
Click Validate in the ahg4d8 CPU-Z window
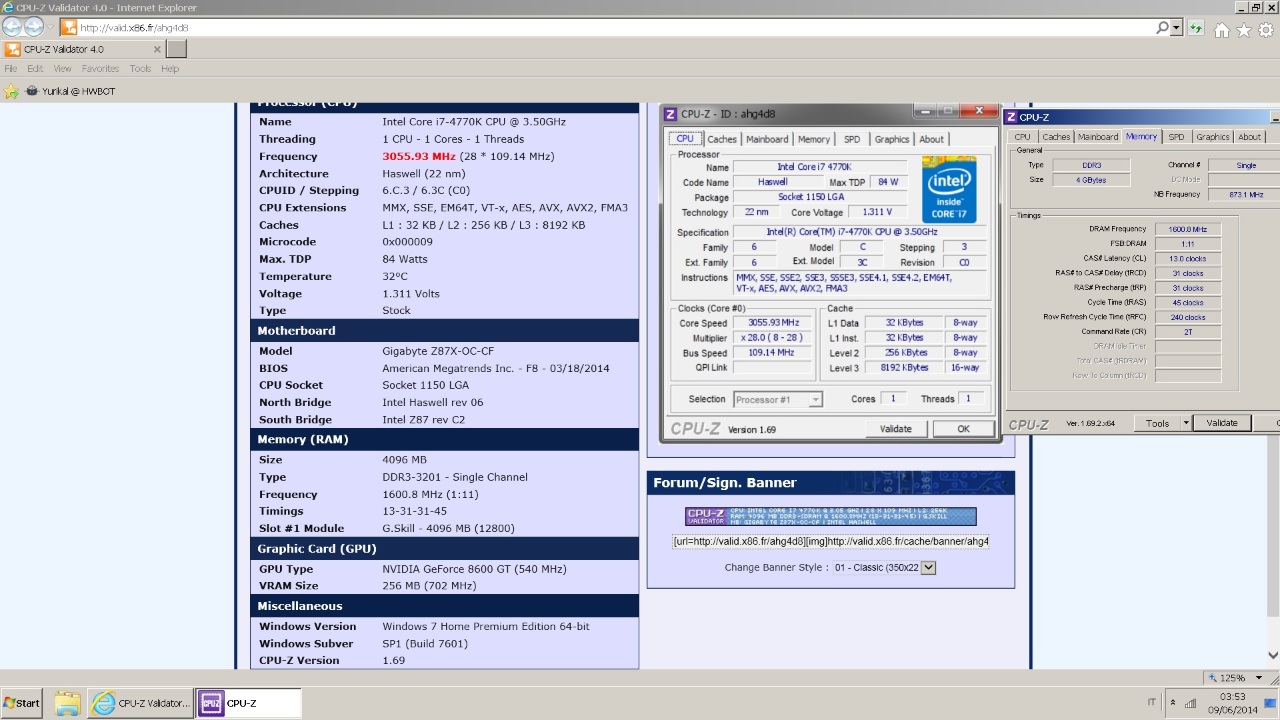click(895, 429)
